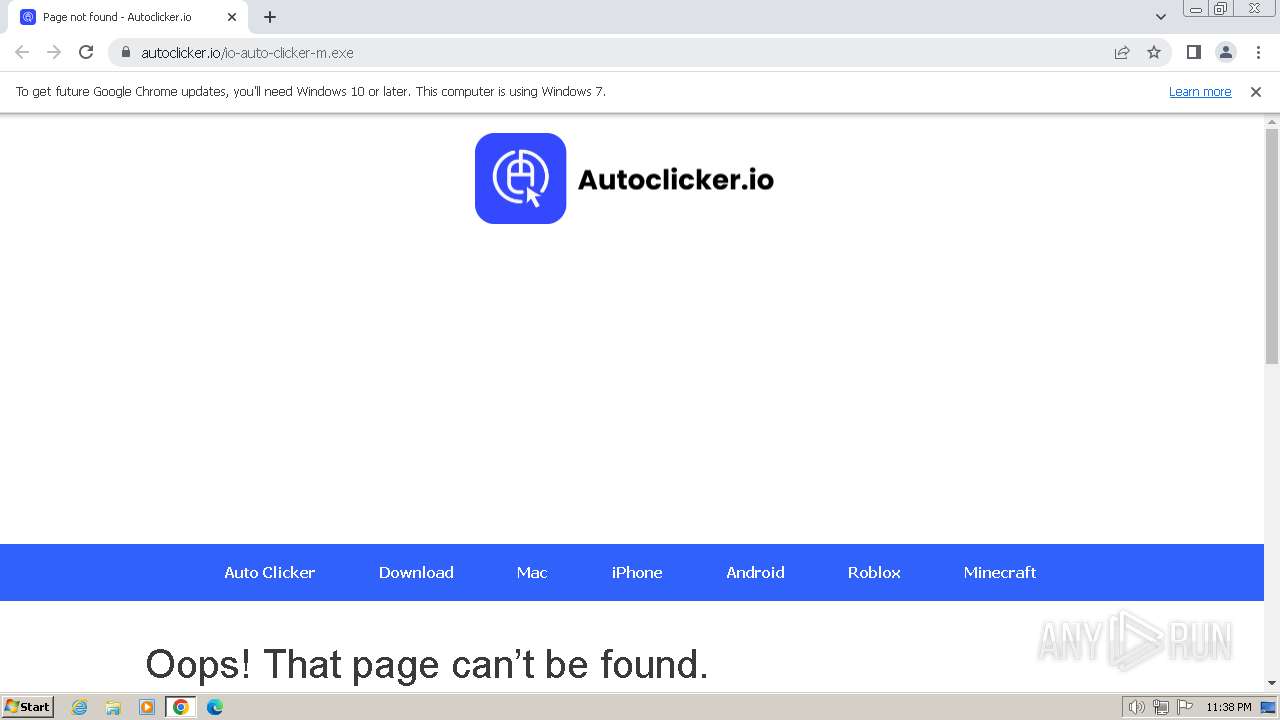
Task: Open the Chrome profile avatar
Action: click(x=1225, y=52)
